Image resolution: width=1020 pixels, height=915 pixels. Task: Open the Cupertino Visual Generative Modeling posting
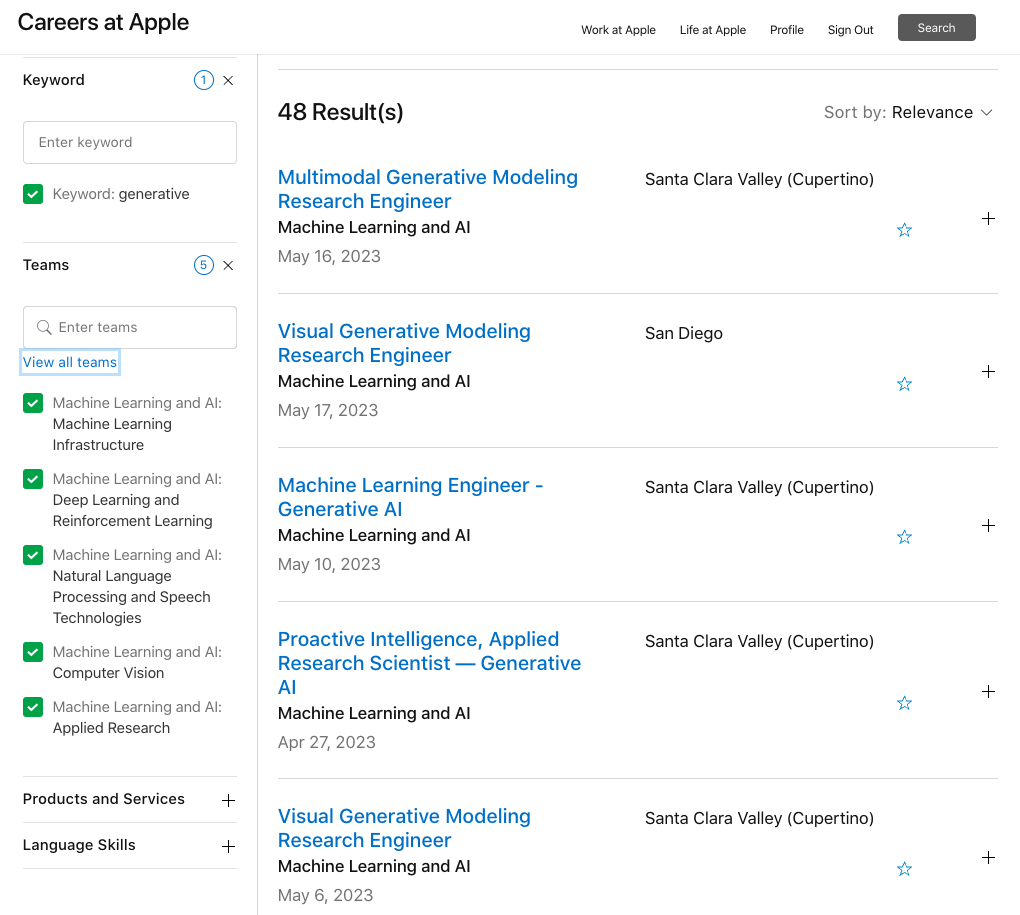404,829
